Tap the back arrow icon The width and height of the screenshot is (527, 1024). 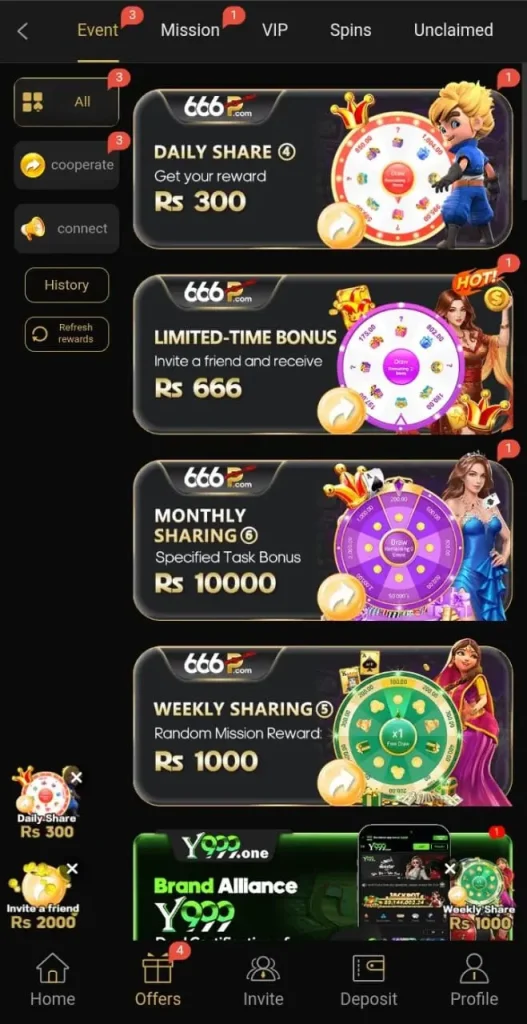pos(23,31)
